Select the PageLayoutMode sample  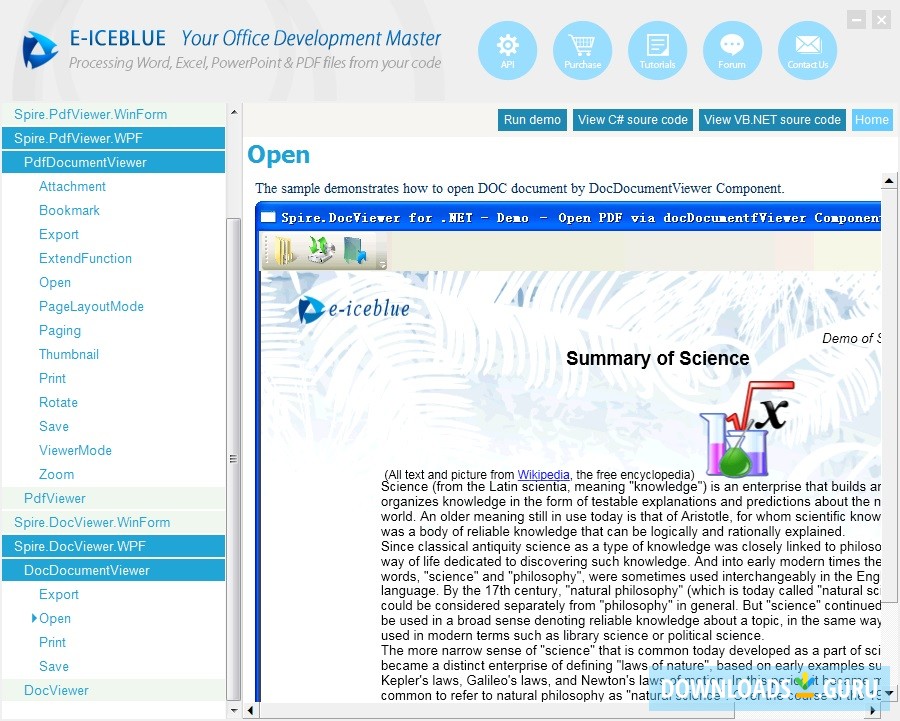coord(91,307)
